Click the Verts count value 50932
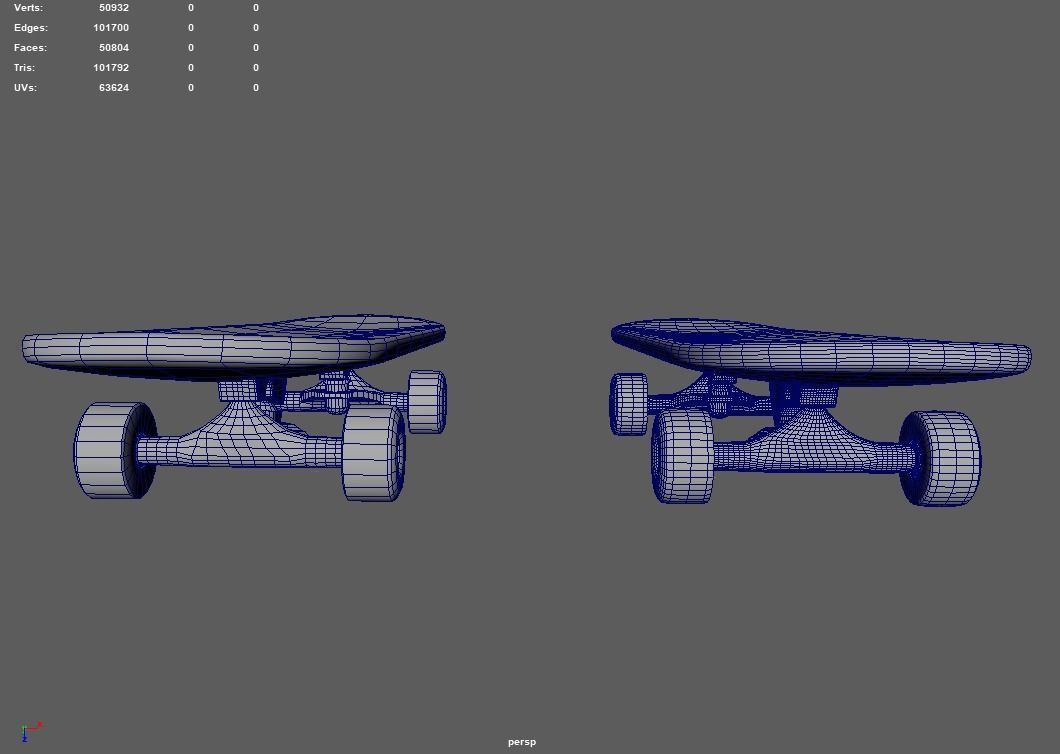Image resolution: width=1060 pixels, height=754 pixels. tap(114, 7)
